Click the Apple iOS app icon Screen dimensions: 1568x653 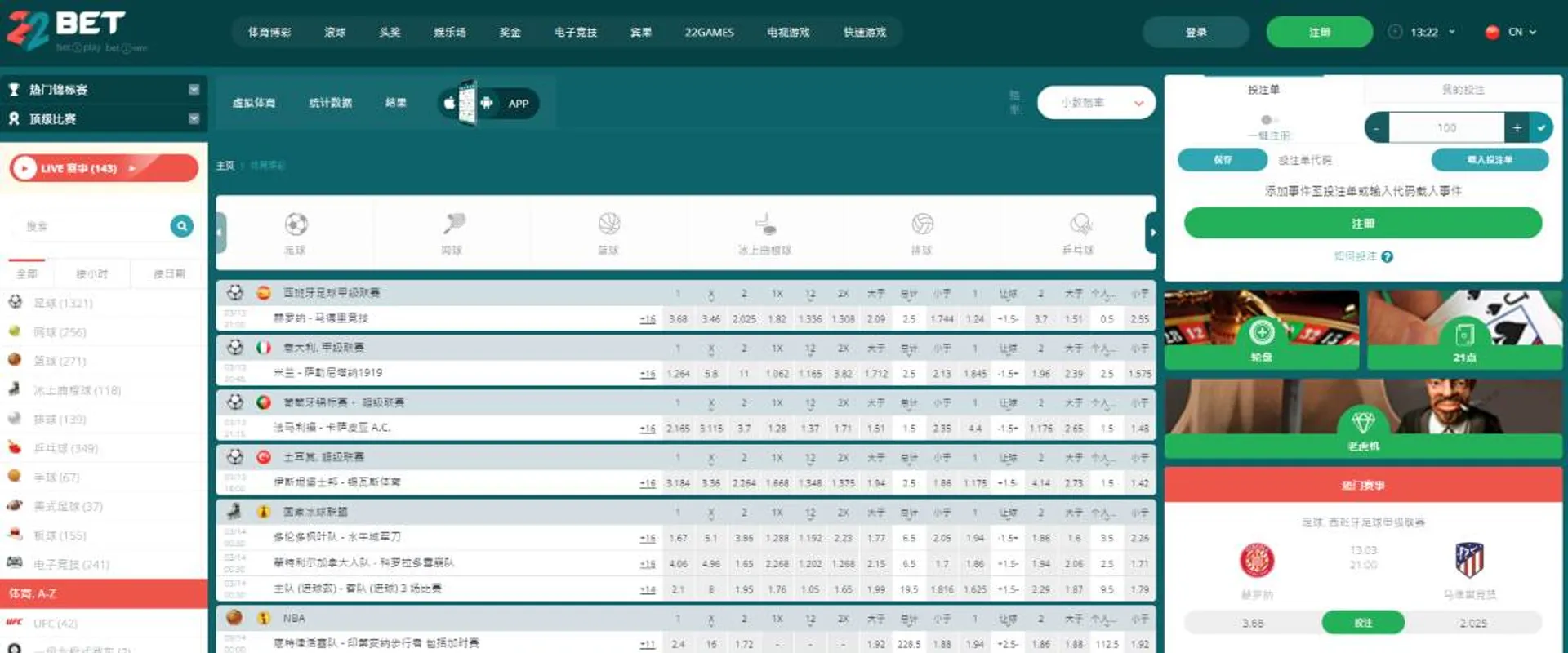pos(449,103)
